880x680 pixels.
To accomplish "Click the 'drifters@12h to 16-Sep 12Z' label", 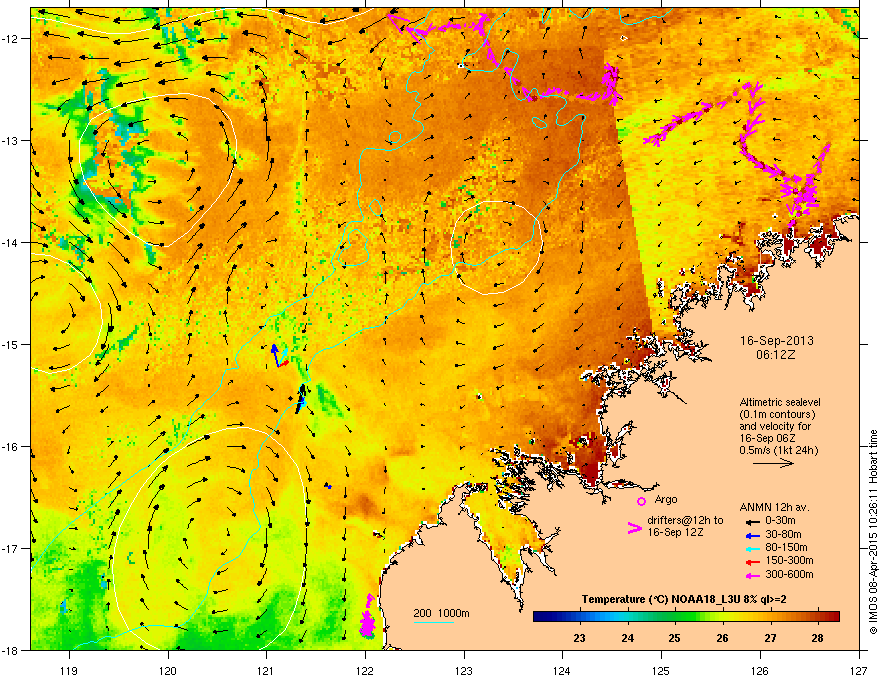I will pyautogui.click(x=685, y=526).
